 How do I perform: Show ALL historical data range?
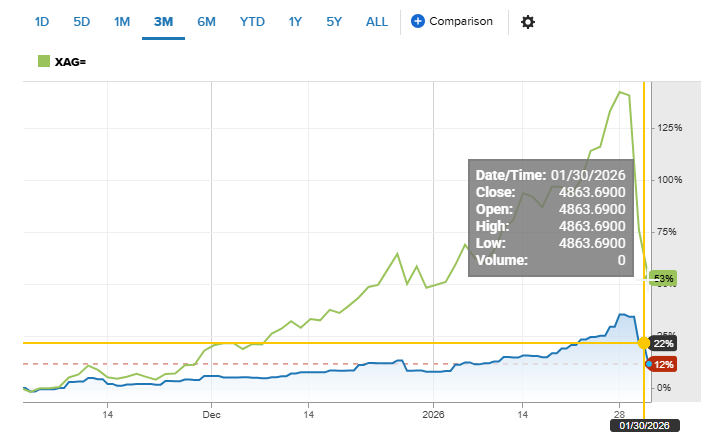377,21
